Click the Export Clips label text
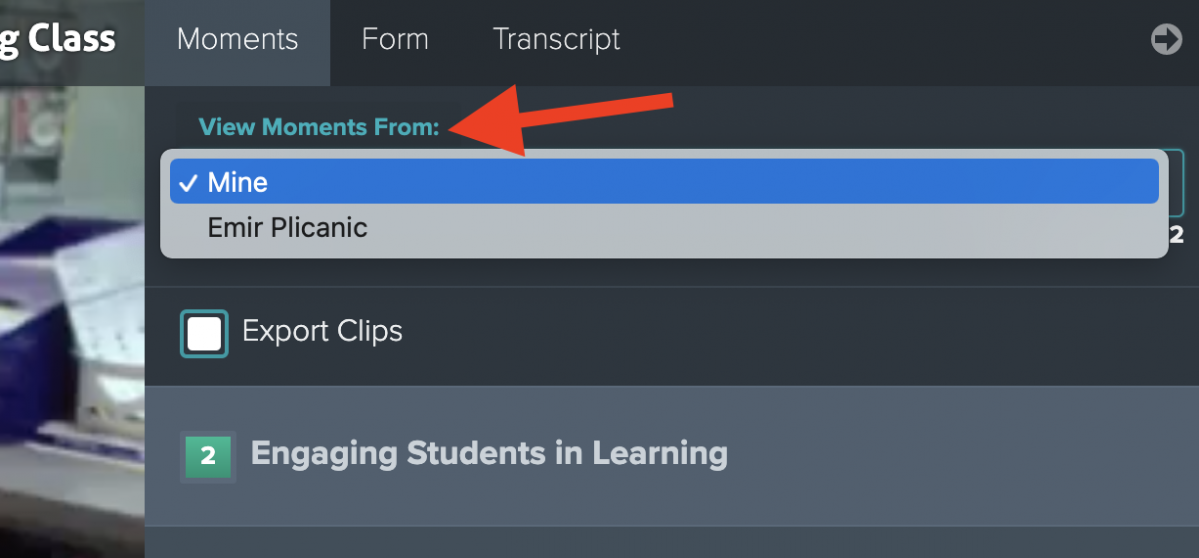 322,331
